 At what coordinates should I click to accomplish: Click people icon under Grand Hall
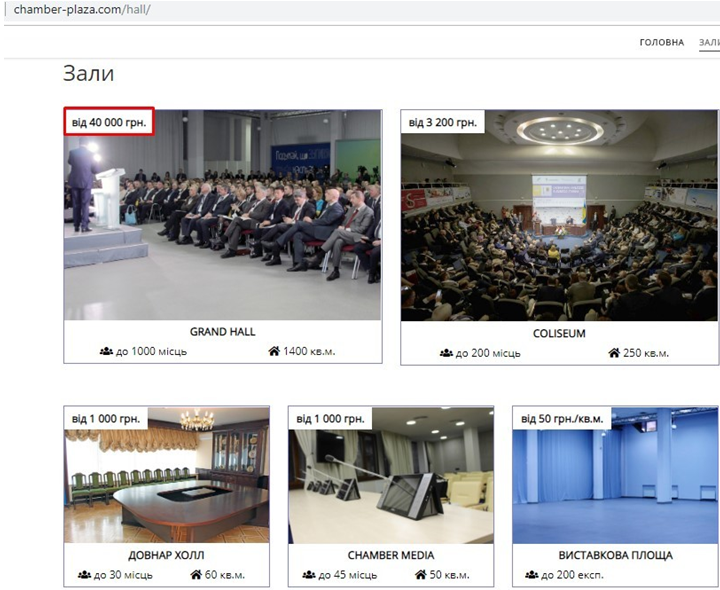point(106,351)
